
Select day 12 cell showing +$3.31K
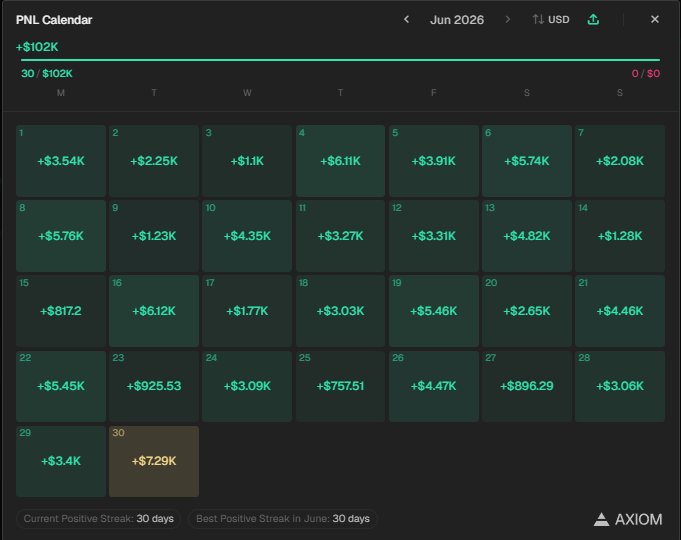click(434, 236)
